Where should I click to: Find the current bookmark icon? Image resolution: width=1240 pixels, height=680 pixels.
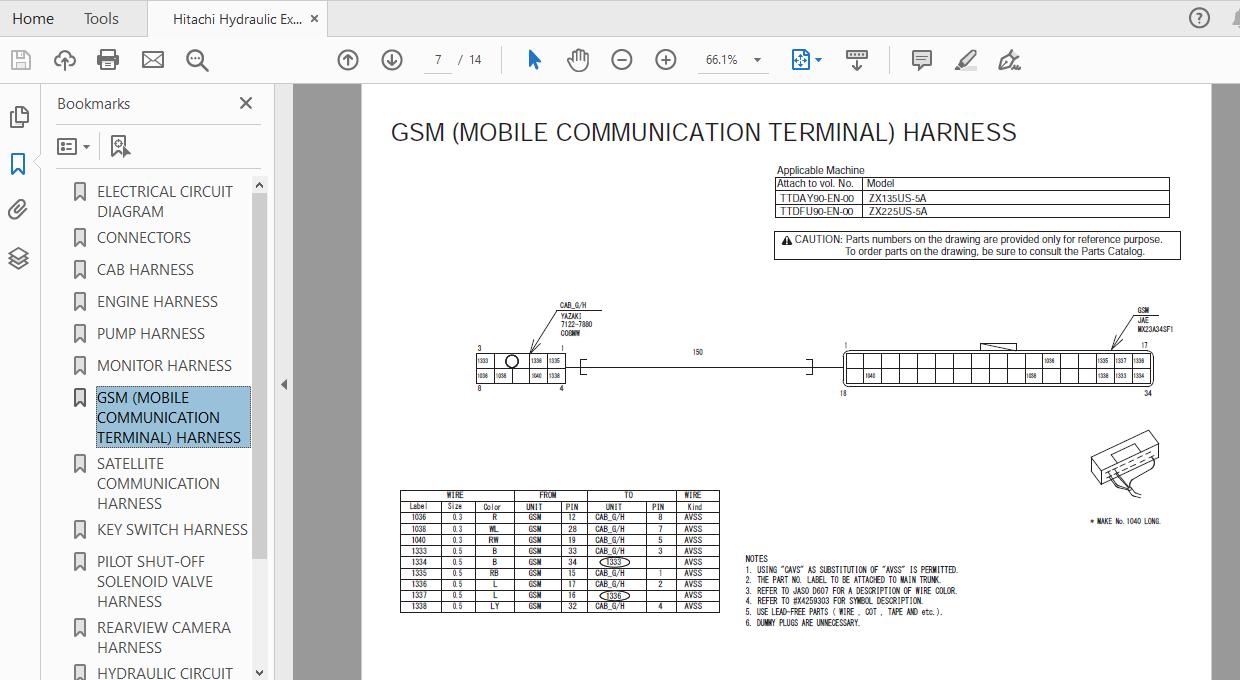(120, 146)
